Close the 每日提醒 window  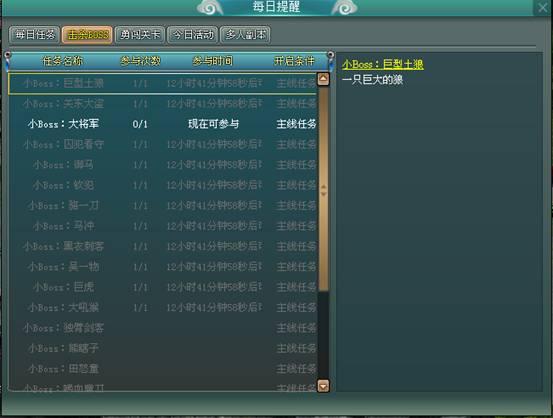542,7
